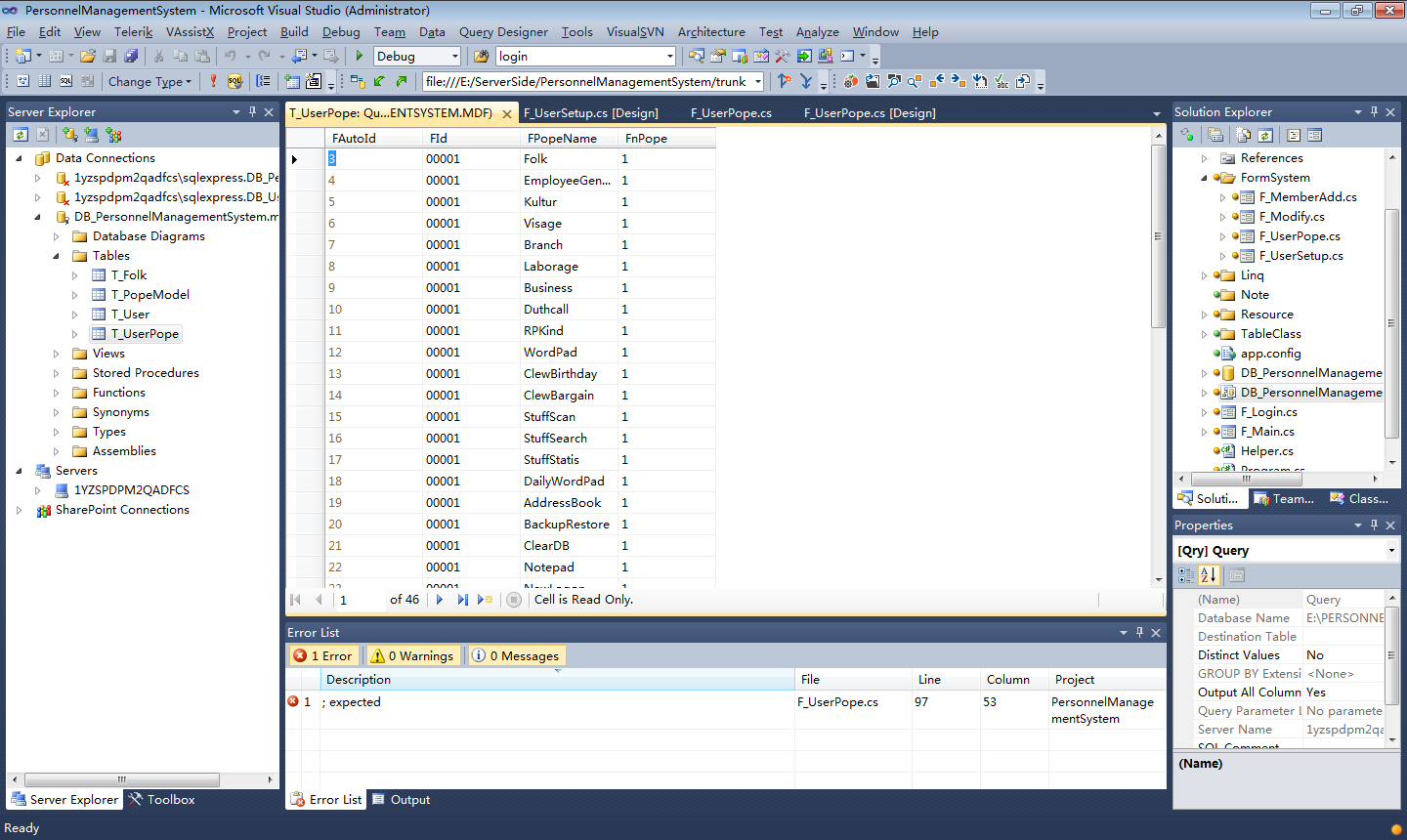The image size is (1407, 840).
Task: Click the Show All Files icon in Solution Explorer
Action: pos(1244,135)
